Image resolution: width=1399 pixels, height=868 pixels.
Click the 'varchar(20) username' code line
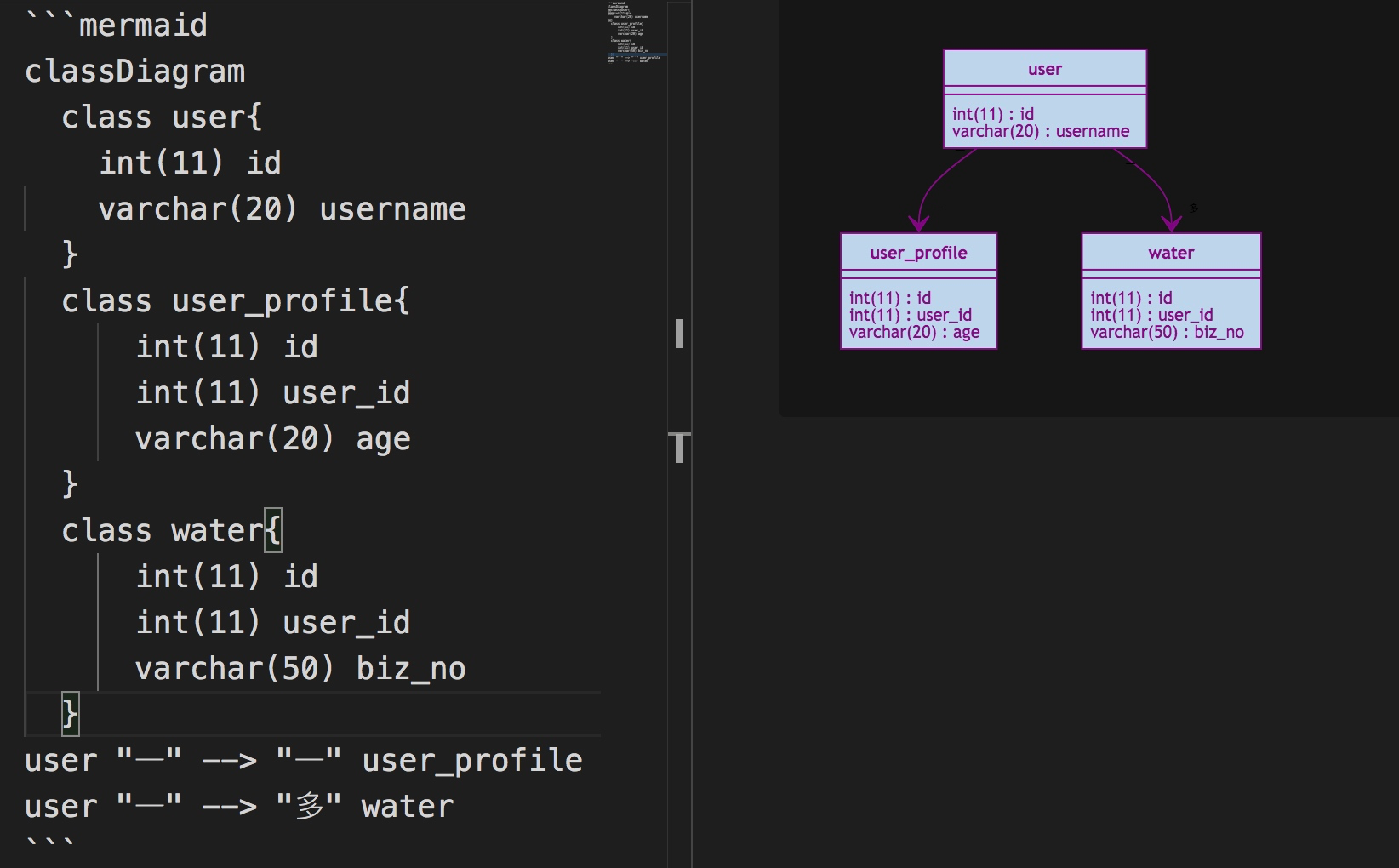[x=283, y=208]
